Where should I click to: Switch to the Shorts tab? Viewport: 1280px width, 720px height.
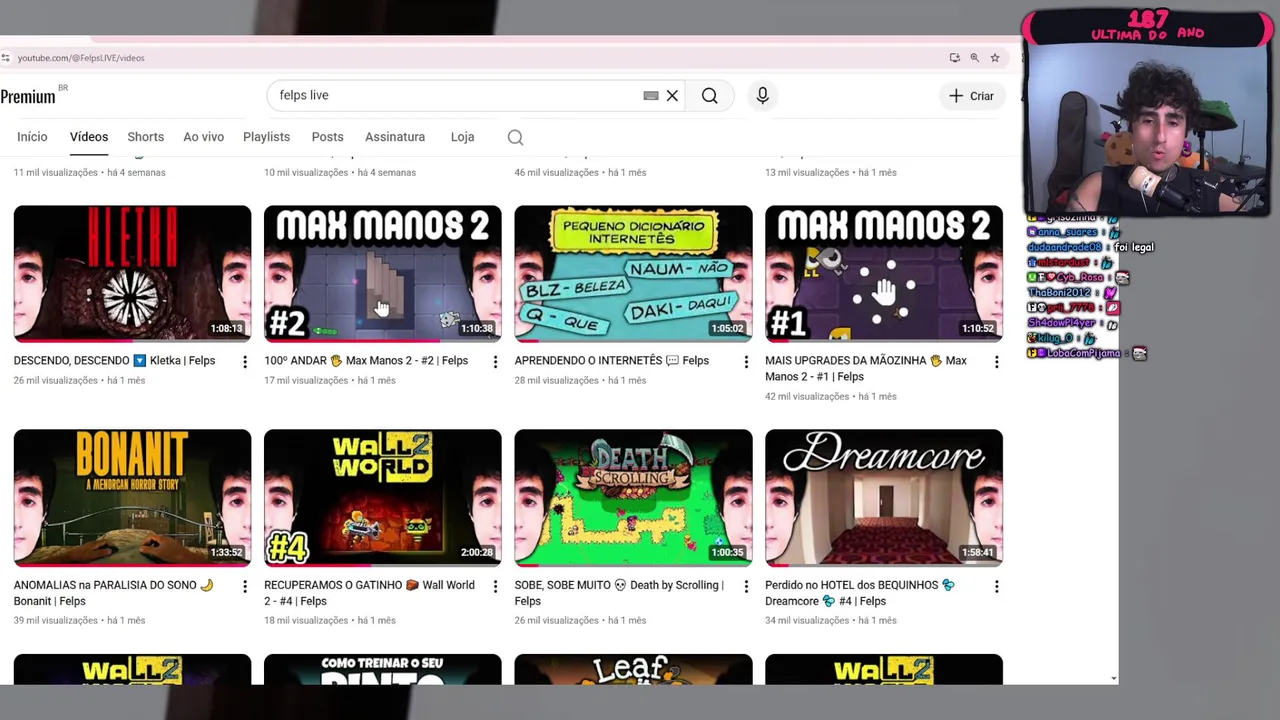point(146,137)
